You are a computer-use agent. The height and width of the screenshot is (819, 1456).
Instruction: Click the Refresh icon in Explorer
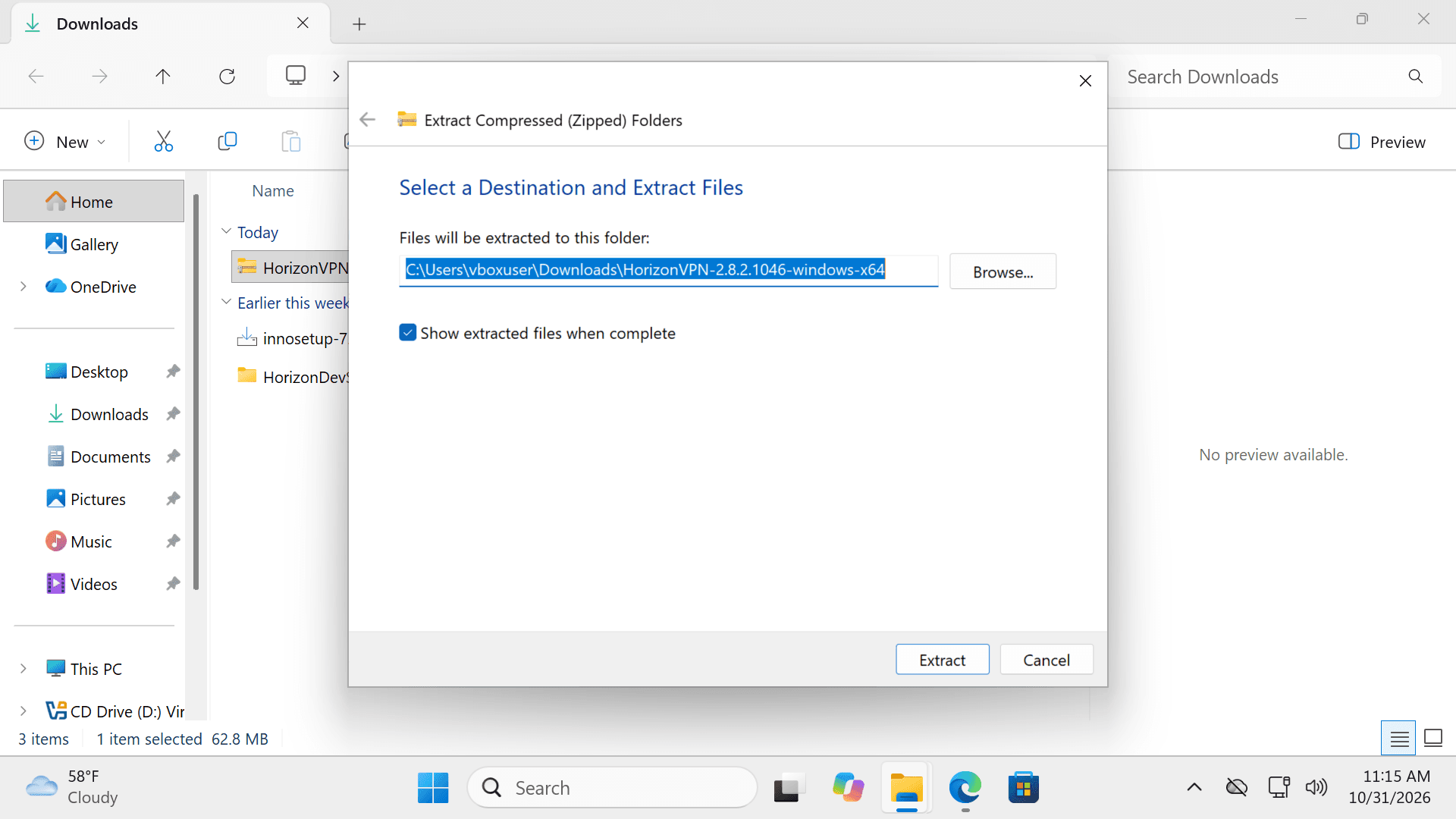coord(227,76)
